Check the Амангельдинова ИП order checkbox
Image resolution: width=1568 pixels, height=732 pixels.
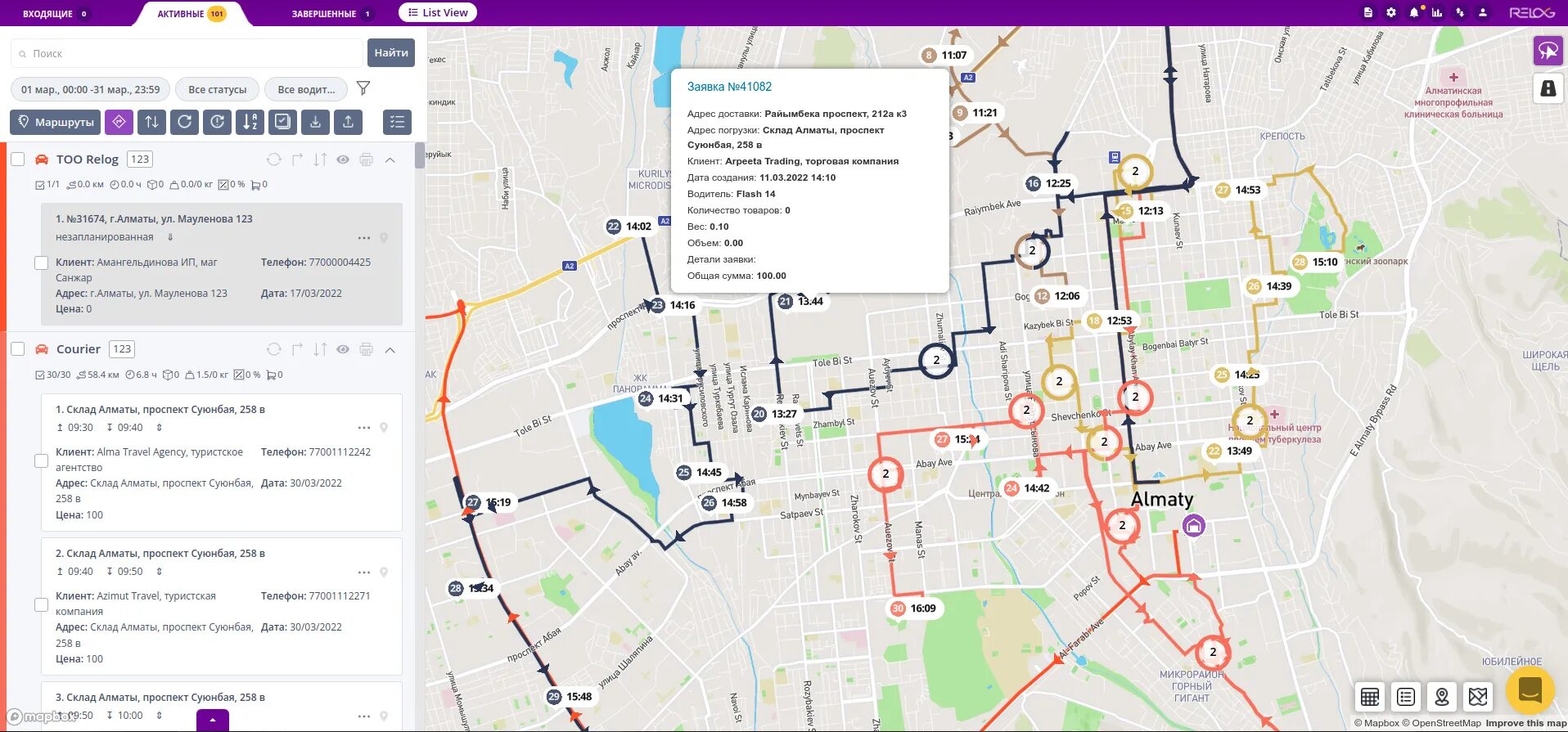[x=41, y=263]
